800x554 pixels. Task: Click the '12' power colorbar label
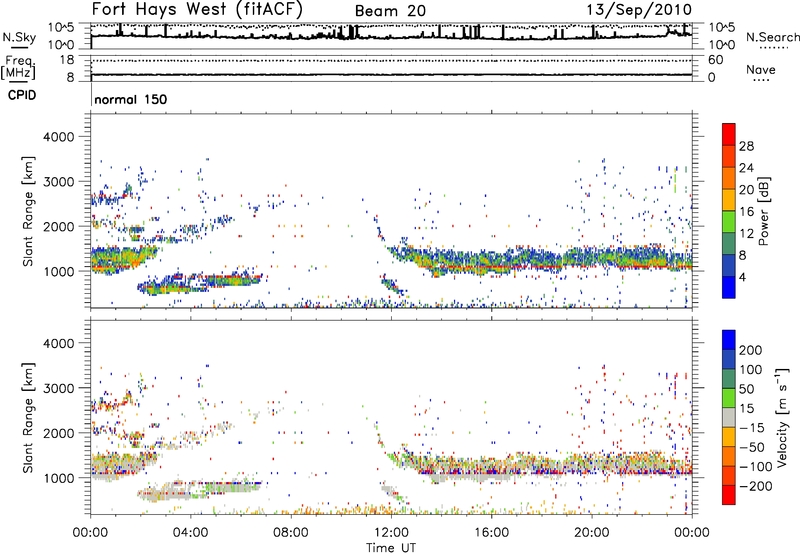tap(746, 234)
